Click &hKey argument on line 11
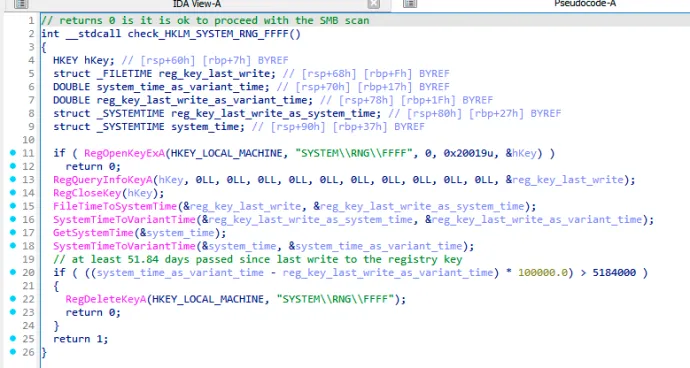This screenshot has width=690, height=368. tap(521, 153)
